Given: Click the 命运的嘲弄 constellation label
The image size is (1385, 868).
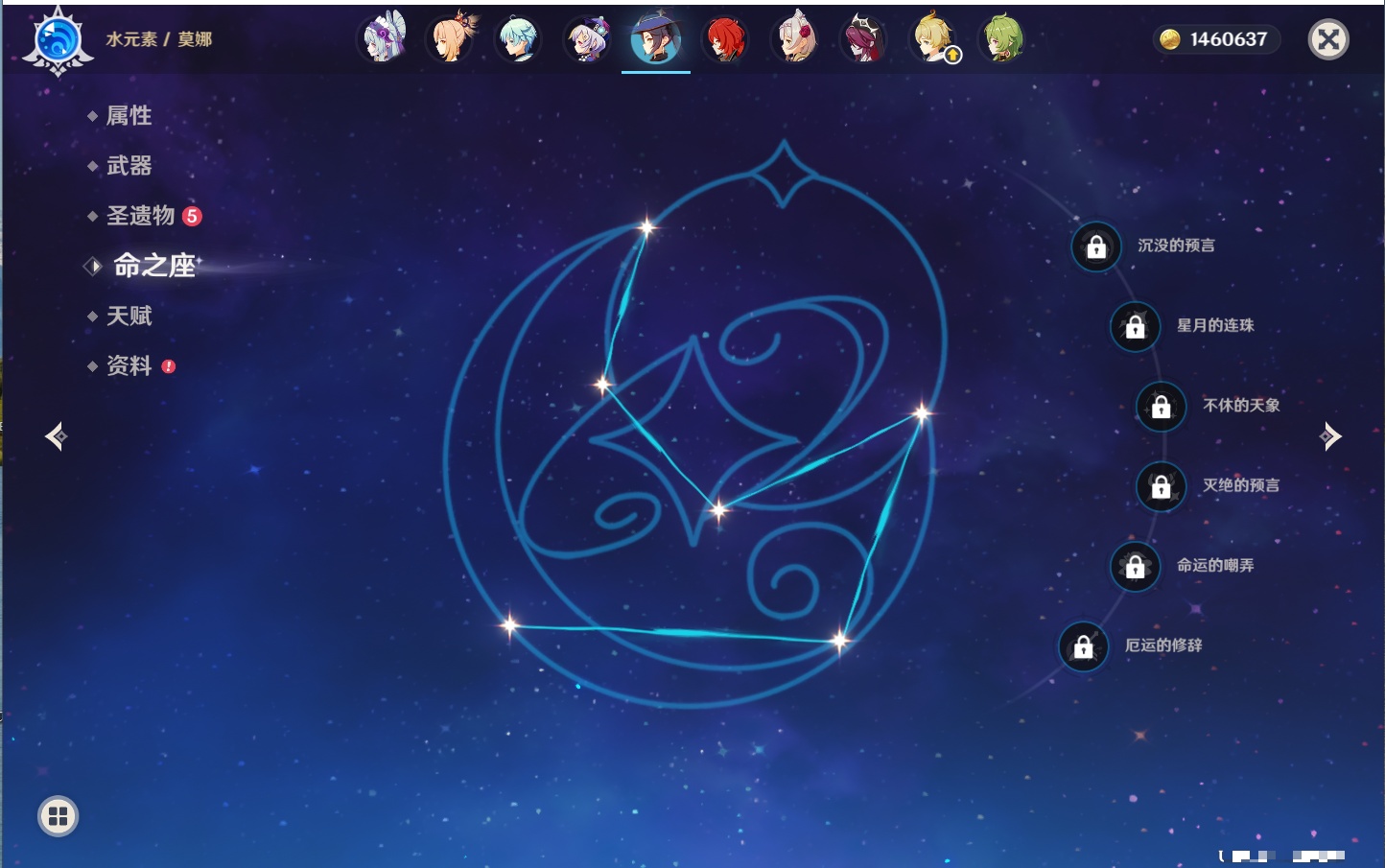Looking at the screenshot, I should pyautogui.click(x=1215, y=565).
